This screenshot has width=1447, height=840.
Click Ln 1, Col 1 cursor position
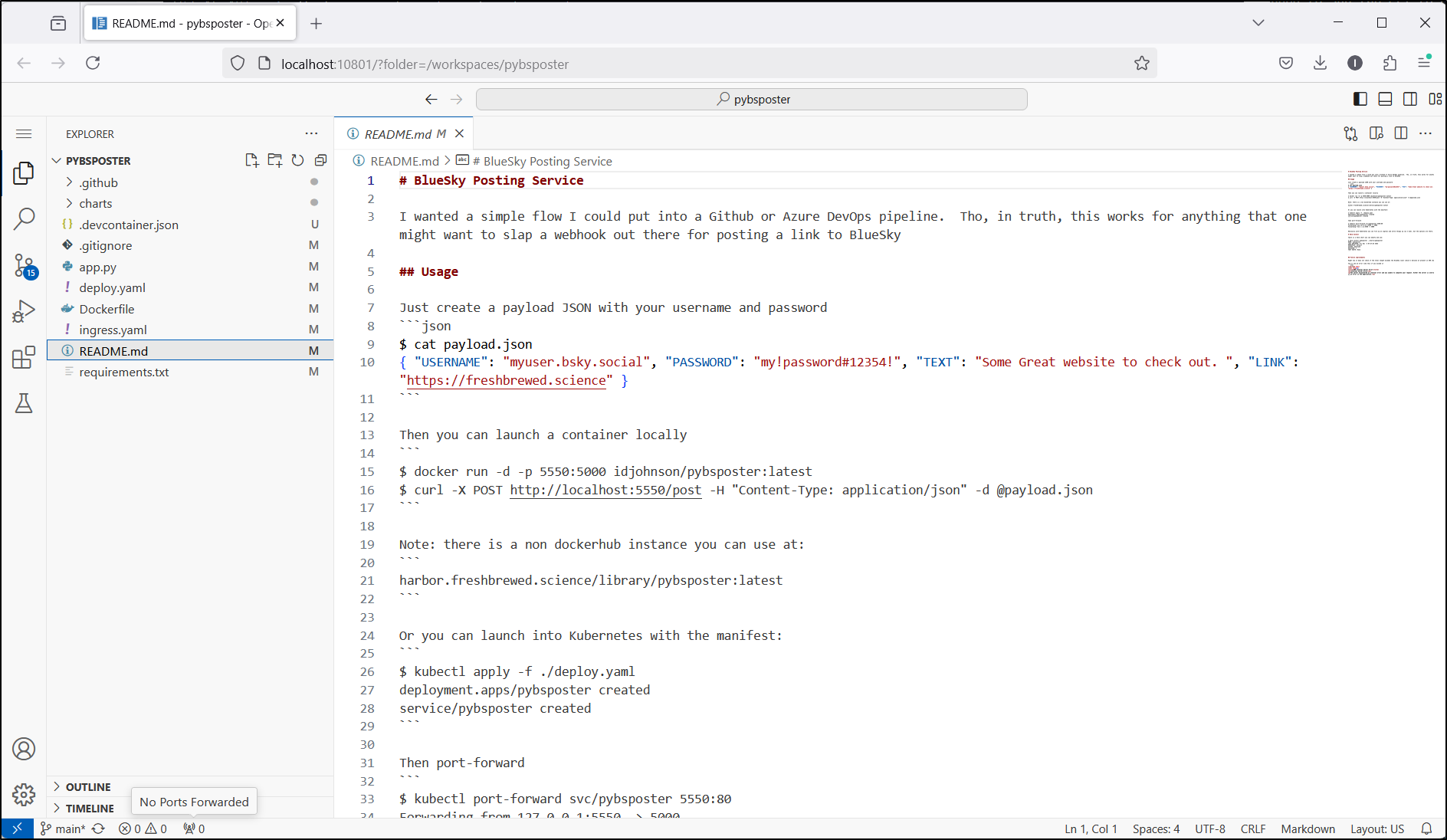pyautogui.click(x=1091, y=829)
